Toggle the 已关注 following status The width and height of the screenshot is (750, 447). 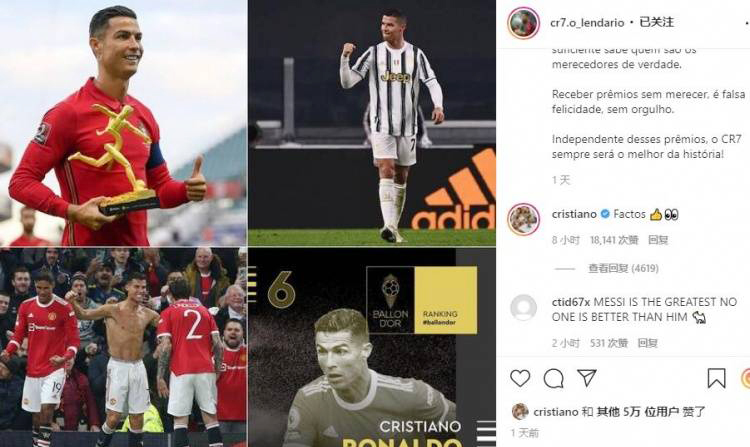[x=656, y=22]
